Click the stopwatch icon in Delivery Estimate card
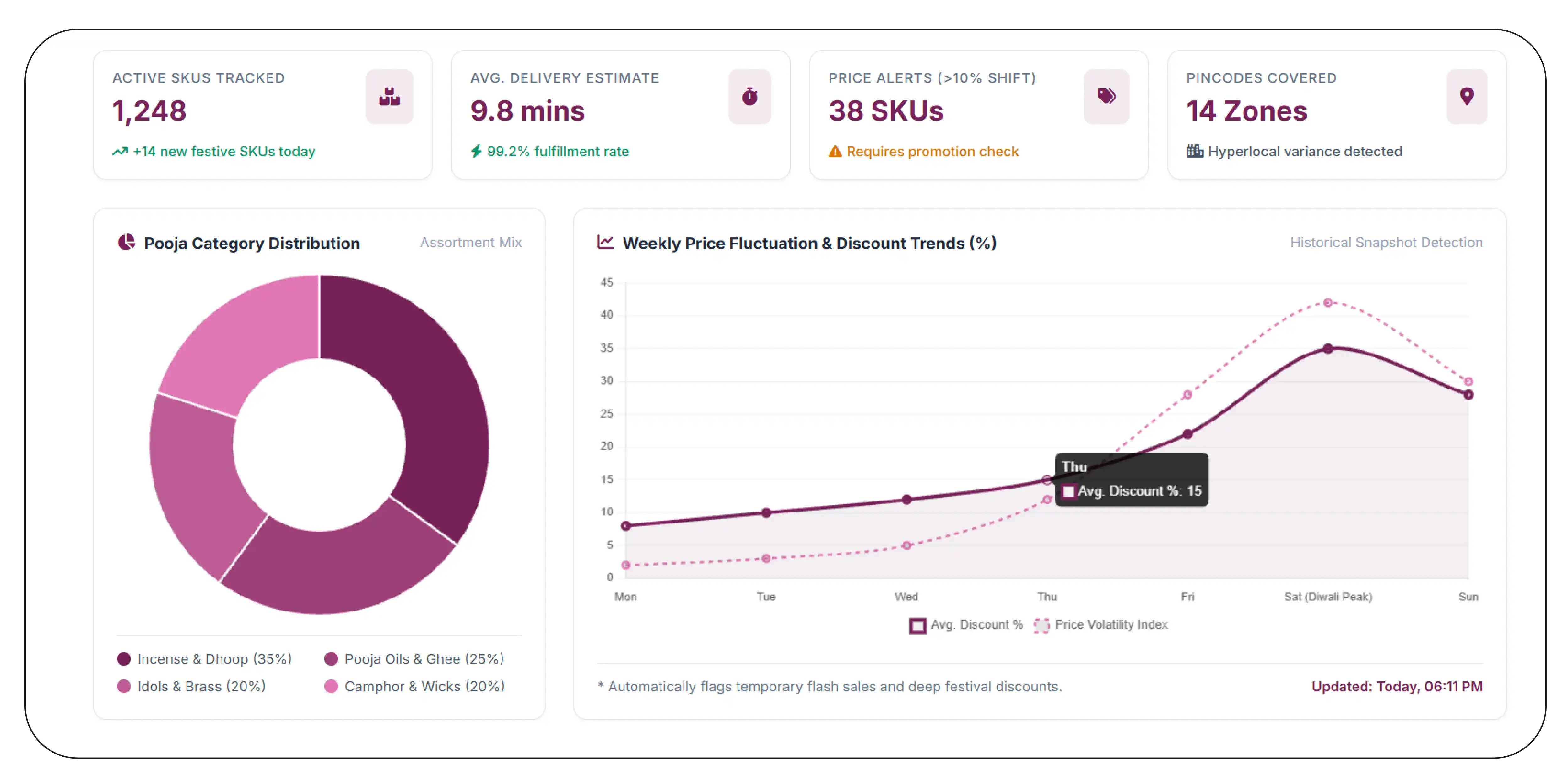Viewport: 1568px width, 778px height. coord(749,96)
